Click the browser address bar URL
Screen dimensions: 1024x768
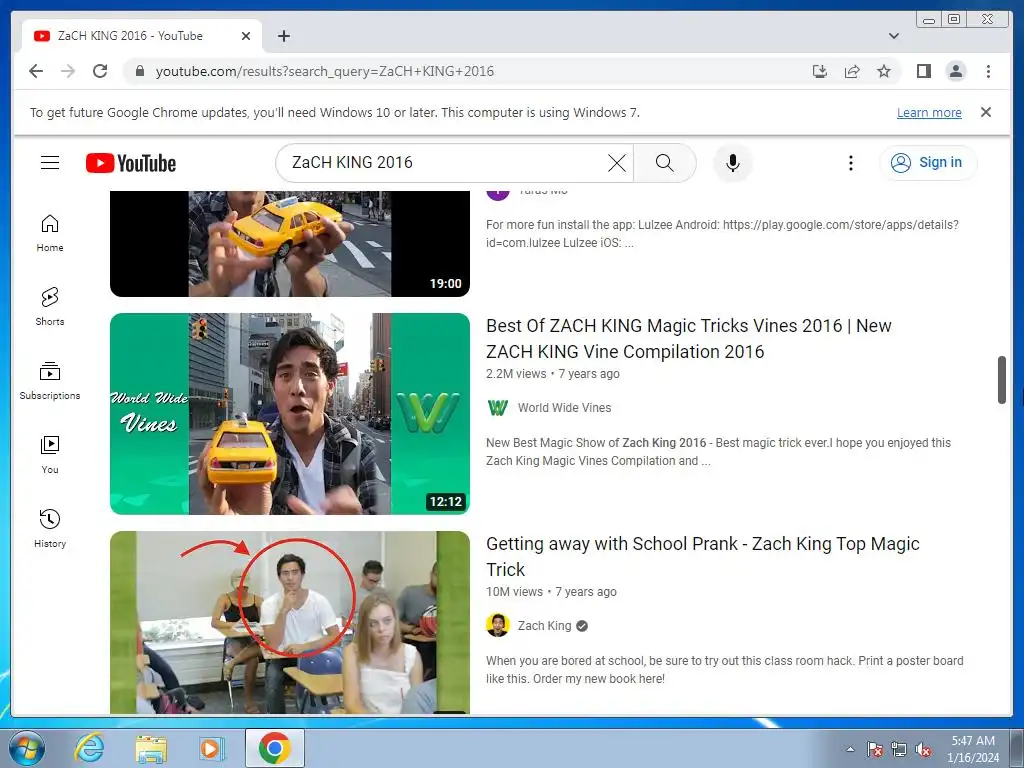325,71
